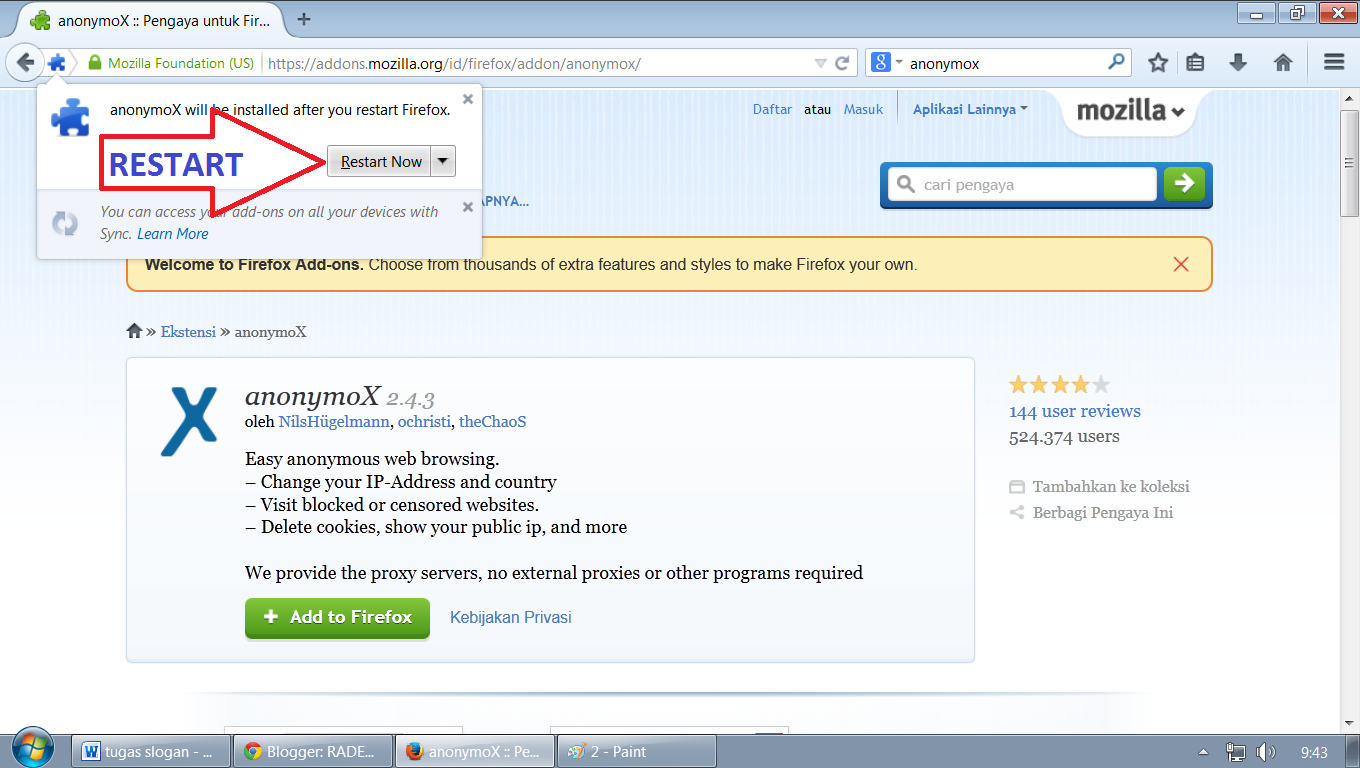The width and height of the screenshot is (1360, 768).
Task: Submit add-on search with green arrow button
Action: [1184, 184]
